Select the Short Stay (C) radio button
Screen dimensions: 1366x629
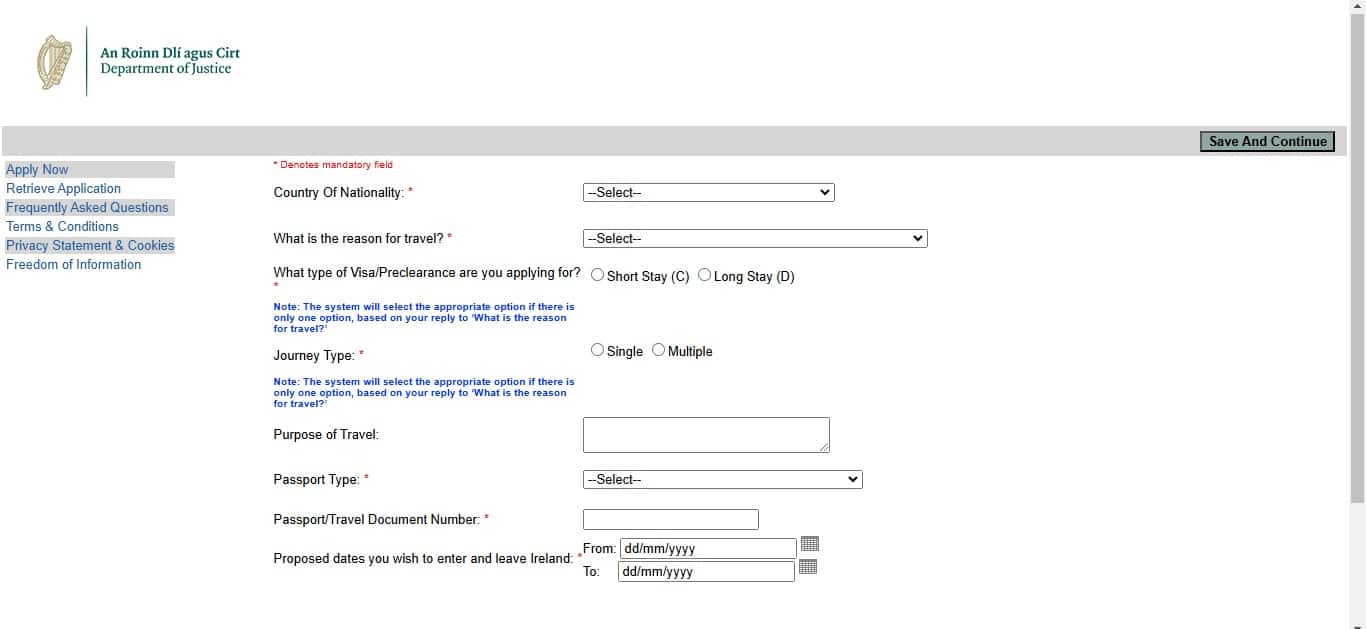(597, 274)
